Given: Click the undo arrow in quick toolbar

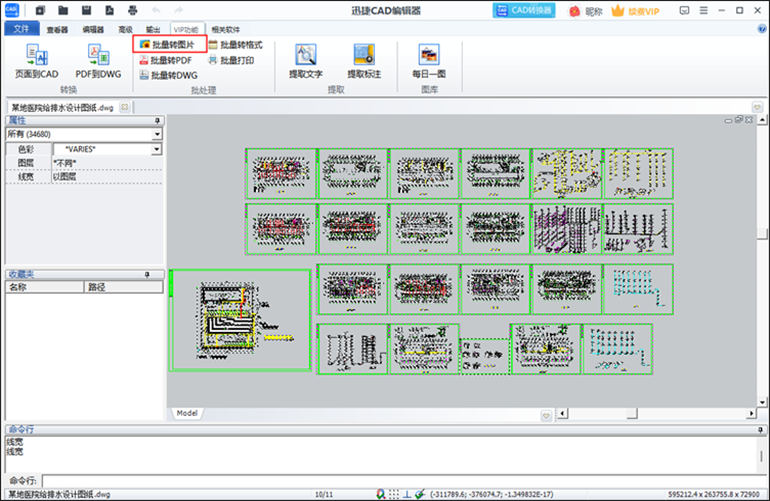Looking at the screenshot, I should 156,10.
